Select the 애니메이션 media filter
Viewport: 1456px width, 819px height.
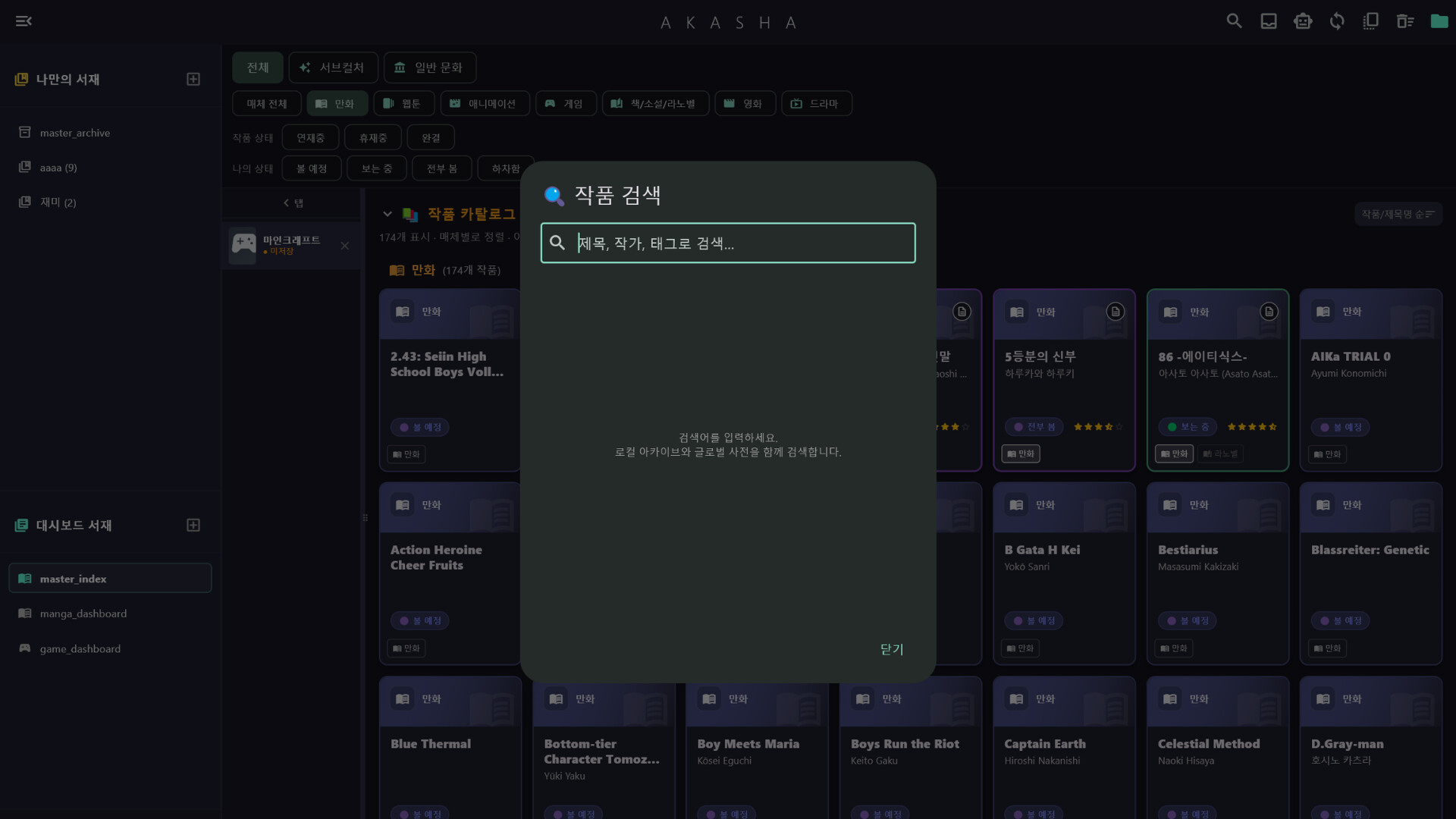(485, 104)
